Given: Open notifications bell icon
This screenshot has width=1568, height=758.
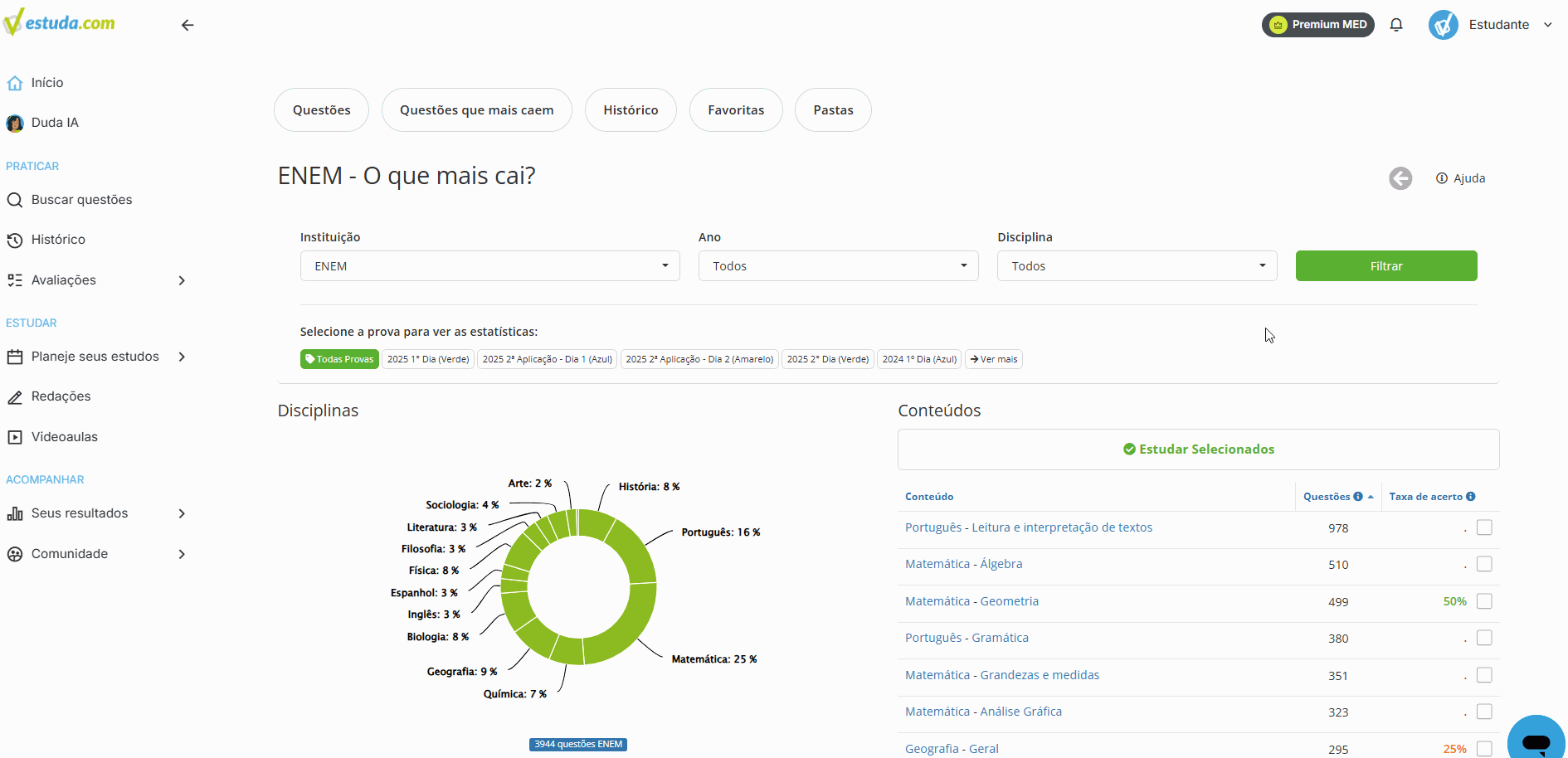Looking at the screenshot, I should coord(1396,25).
